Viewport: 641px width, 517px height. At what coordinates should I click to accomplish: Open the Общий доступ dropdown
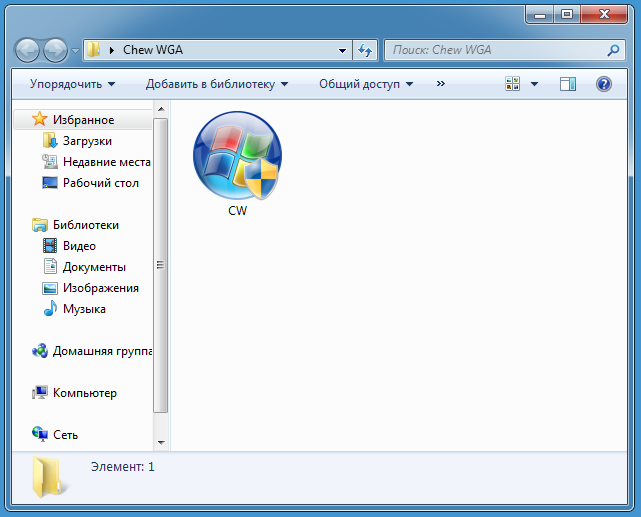click(365, 84)
